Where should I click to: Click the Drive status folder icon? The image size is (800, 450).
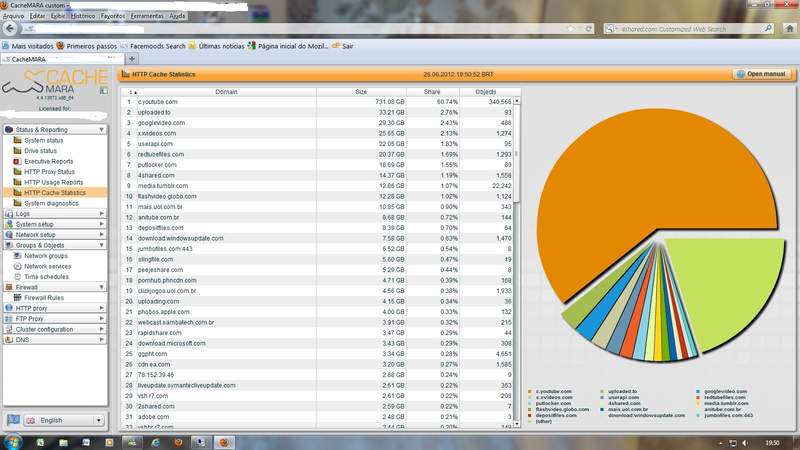[17, 151]
